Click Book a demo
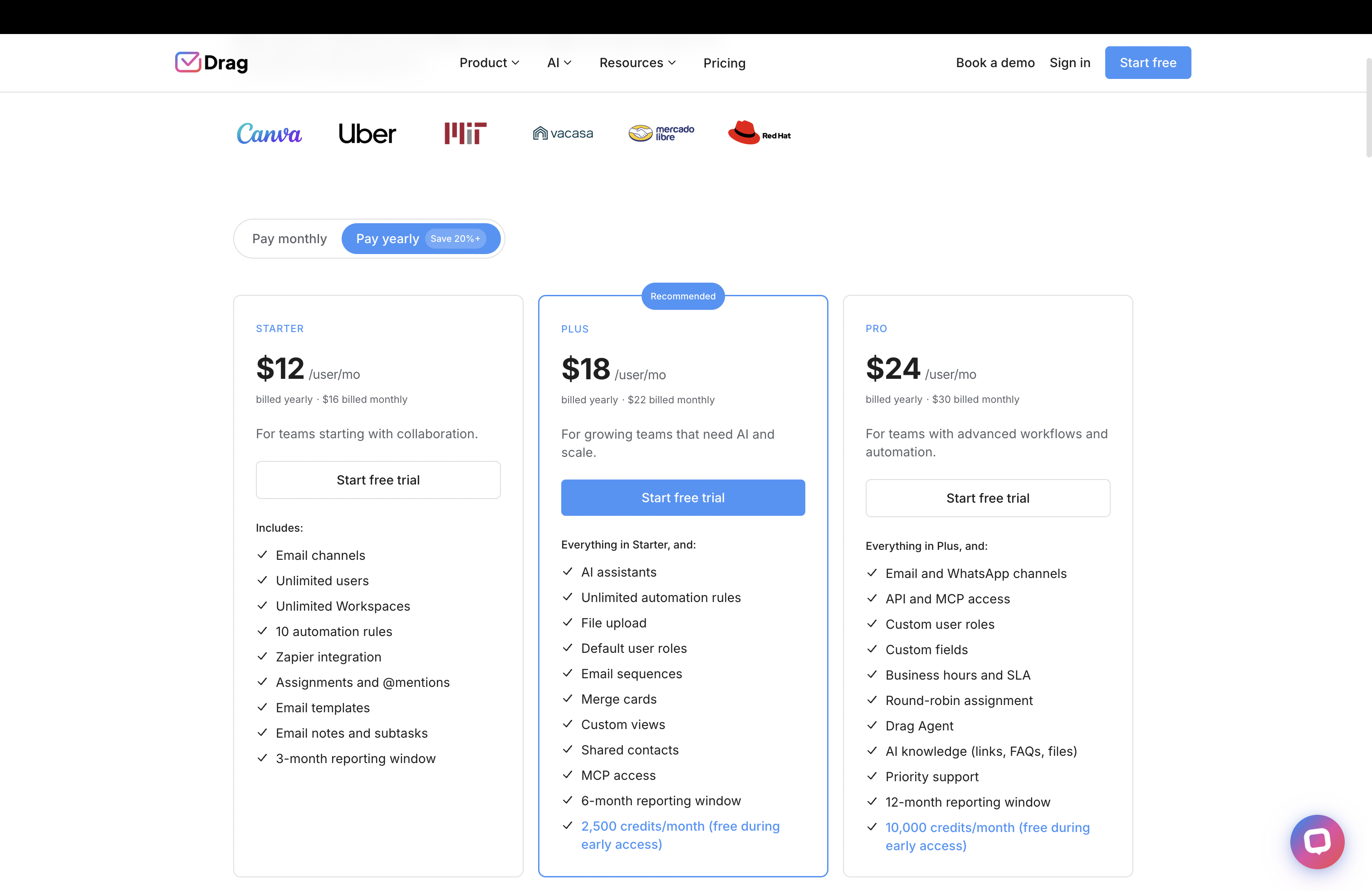The width and height of the screenshot is (1372, 891). click(x=995, y=63)
